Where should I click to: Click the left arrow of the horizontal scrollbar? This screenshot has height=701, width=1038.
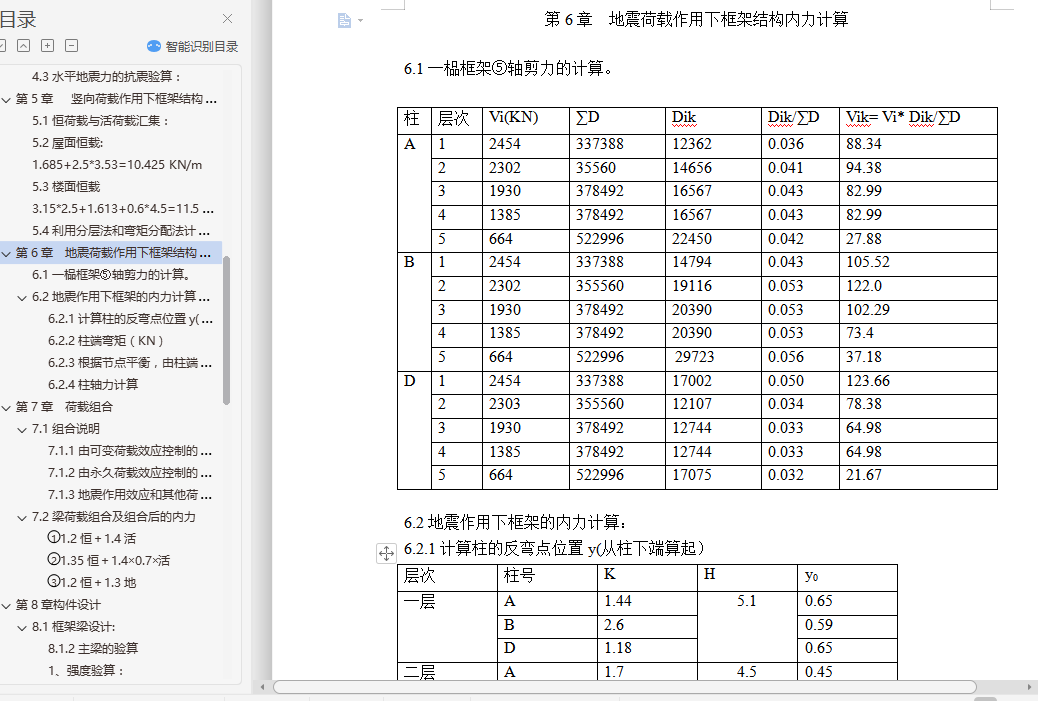[263, 687]
